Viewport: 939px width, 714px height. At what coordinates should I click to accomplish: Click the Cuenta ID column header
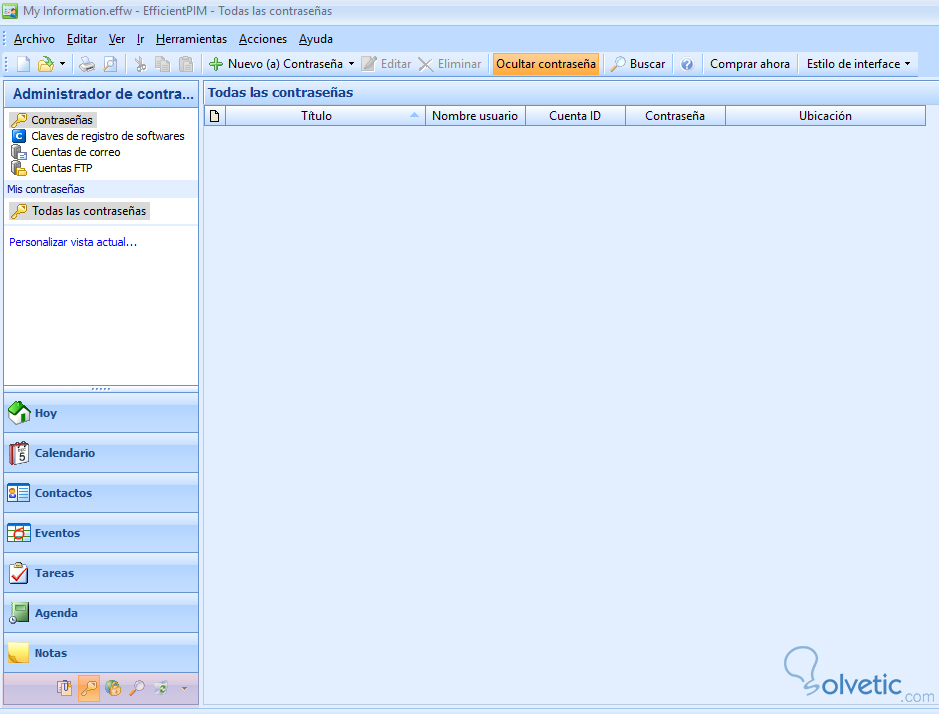[x=575, y=116]
